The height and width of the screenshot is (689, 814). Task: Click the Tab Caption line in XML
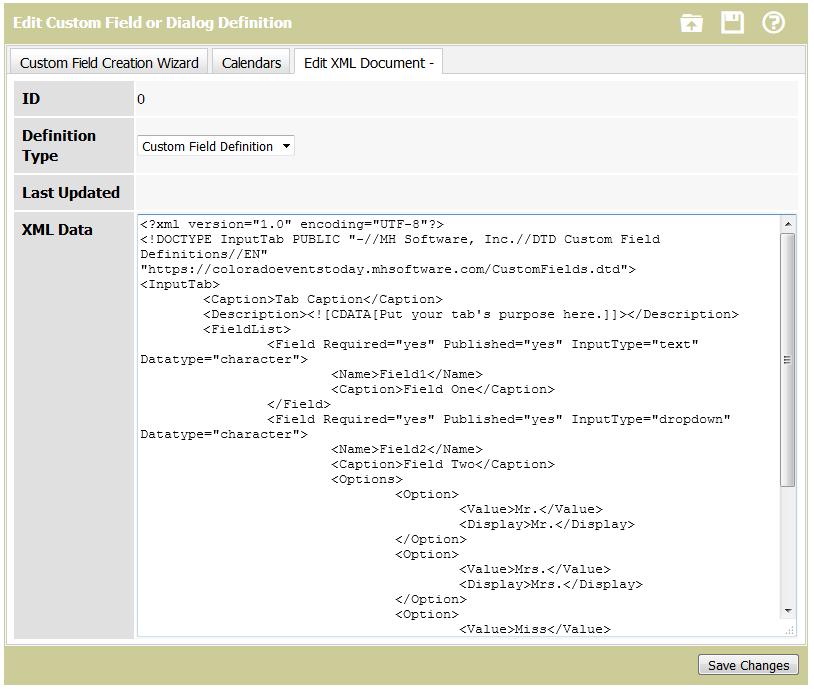point(322,299)
